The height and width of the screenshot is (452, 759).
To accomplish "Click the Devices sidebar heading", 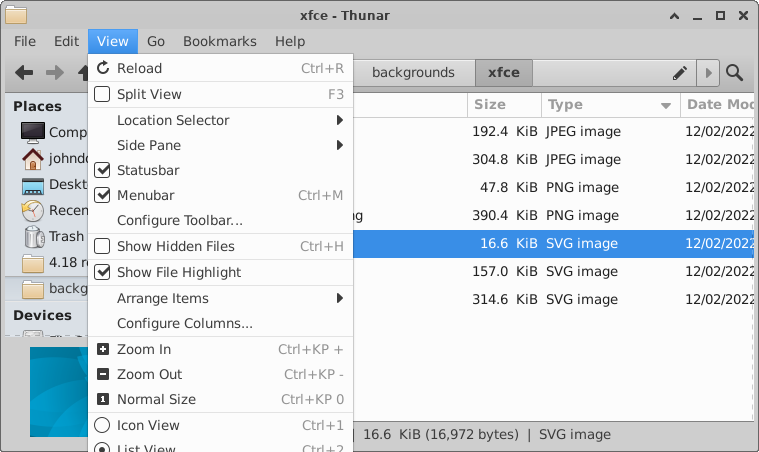I will click(x=43, y=316).
